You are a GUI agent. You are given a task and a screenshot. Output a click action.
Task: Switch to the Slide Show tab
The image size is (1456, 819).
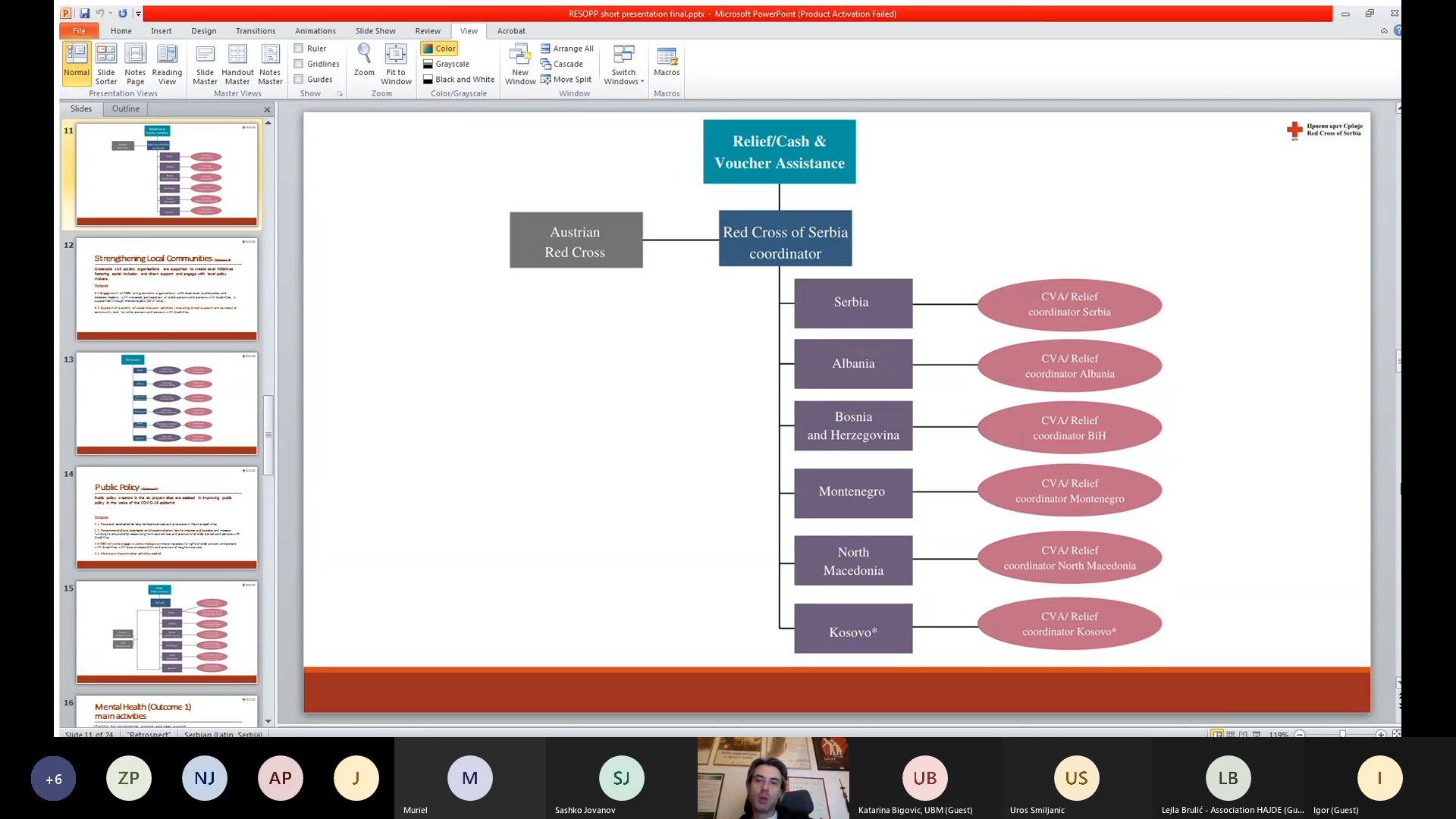(x=375, y=31)
